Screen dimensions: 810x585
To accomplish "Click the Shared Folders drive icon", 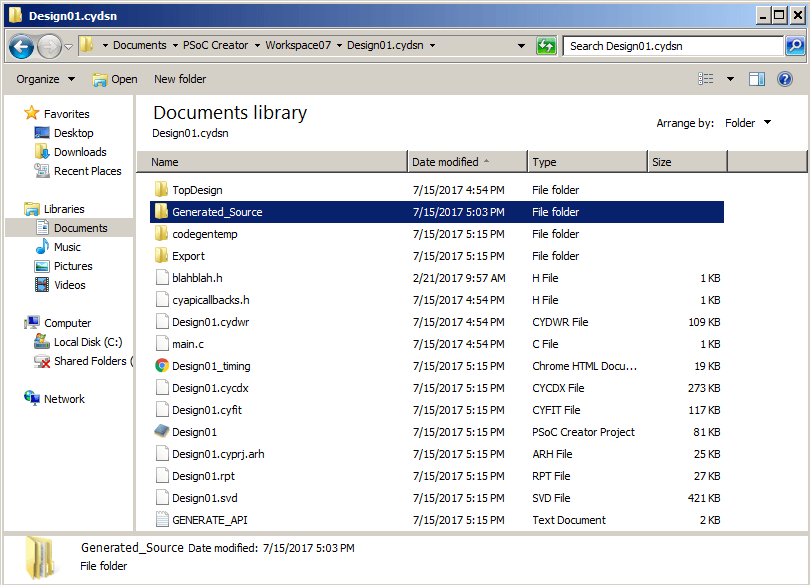I will click(x=42, y=361).
